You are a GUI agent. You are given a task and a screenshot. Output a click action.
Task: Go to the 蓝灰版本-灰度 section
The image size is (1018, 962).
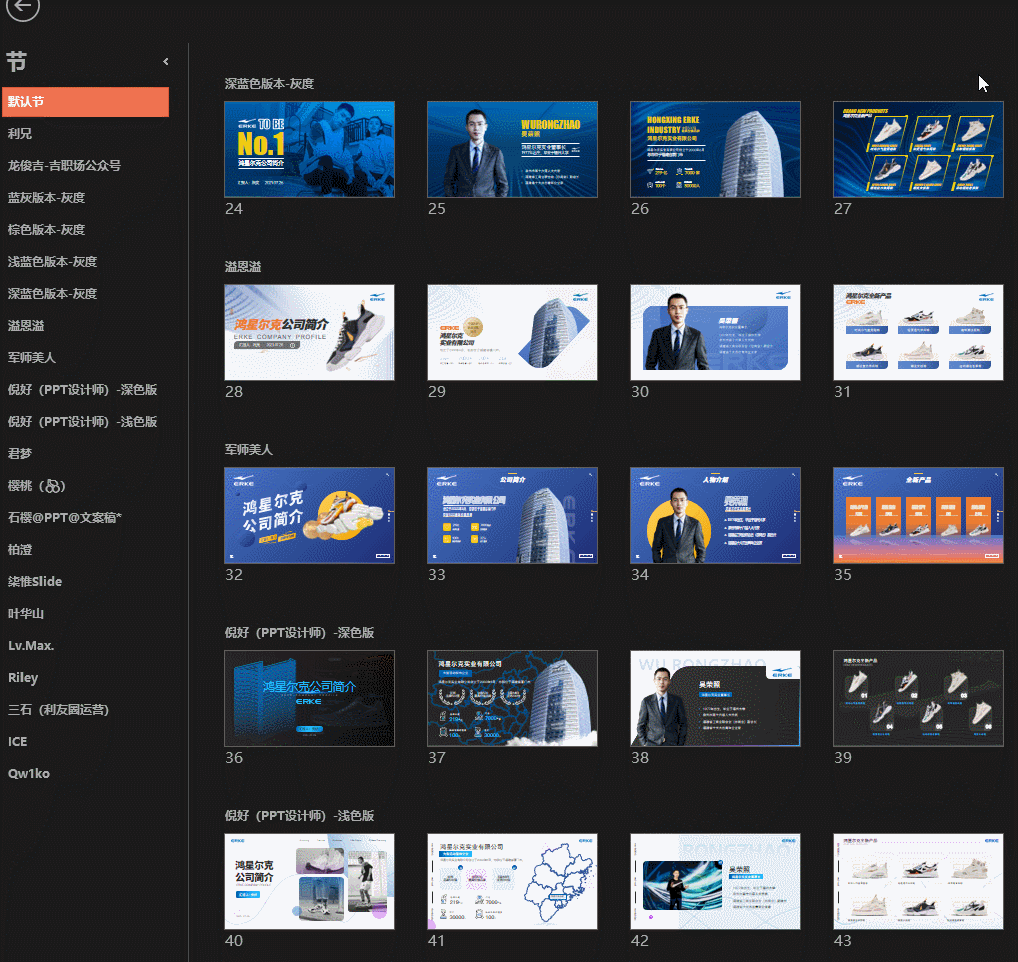(x=46, y=197)
